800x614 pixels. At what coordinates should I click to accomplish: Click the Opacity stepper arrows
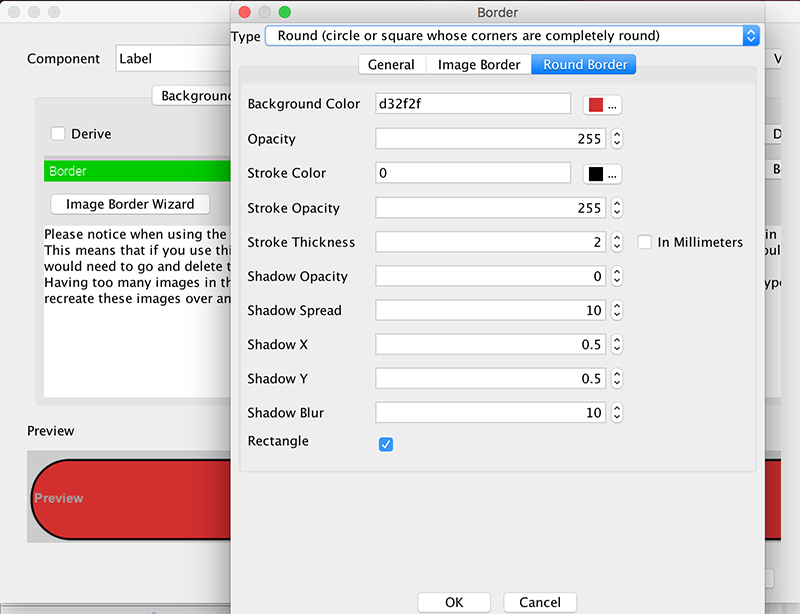coord(617,139)
